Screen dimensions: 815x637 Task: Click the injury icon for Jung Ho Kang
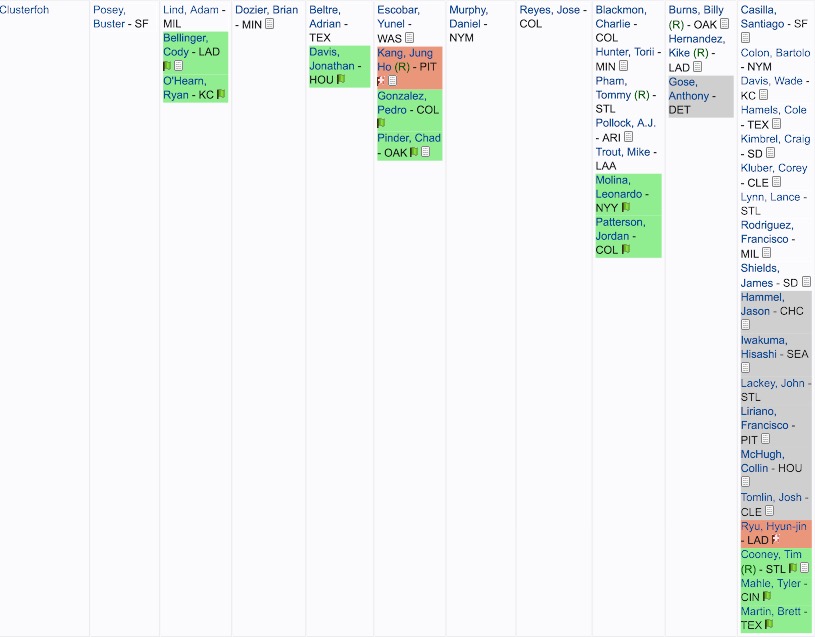tap(381, 80)
